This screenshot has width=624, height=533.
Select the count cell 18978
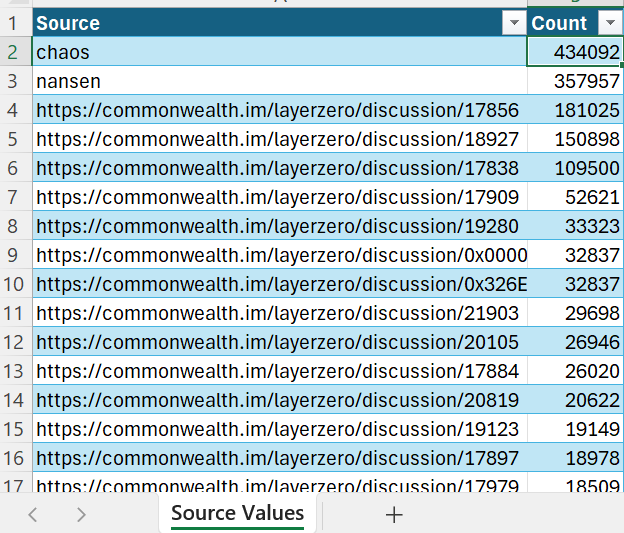pos(575,458)
